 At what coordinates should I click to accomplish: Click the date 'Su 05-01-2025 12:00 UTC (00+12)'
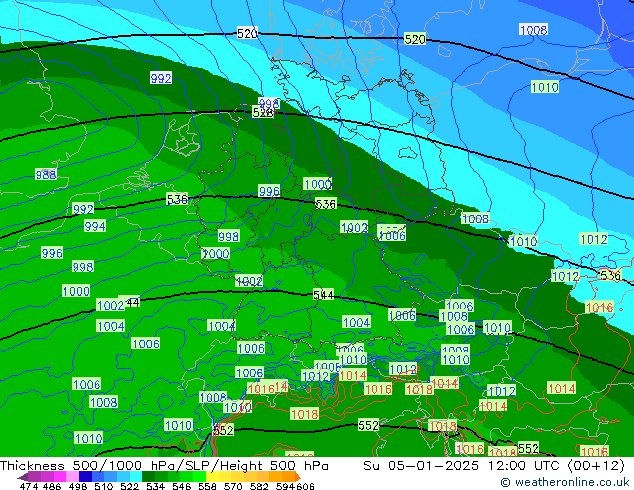tap(494, 466)
